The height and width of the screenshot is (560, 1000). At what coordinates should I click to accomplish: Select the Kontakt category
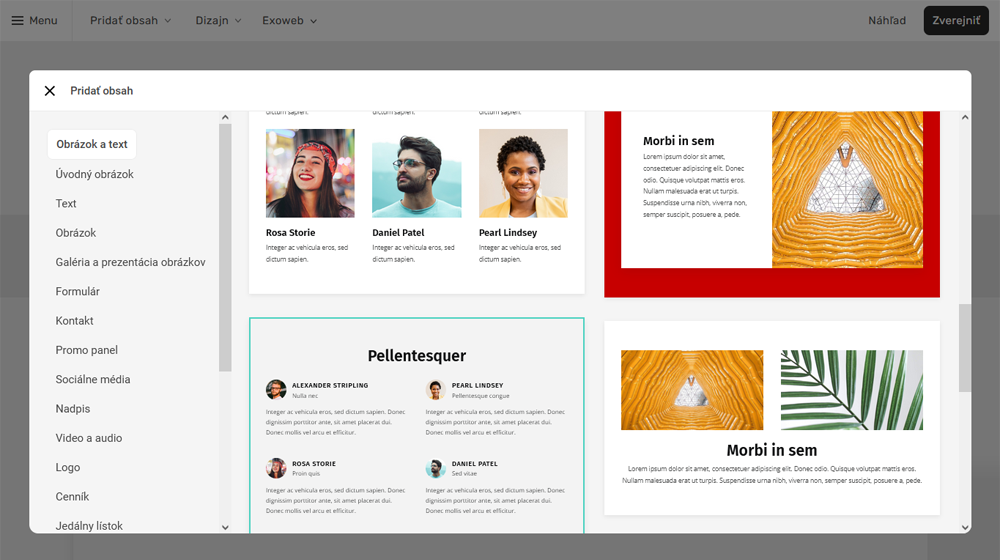click(x=75, y=321)
